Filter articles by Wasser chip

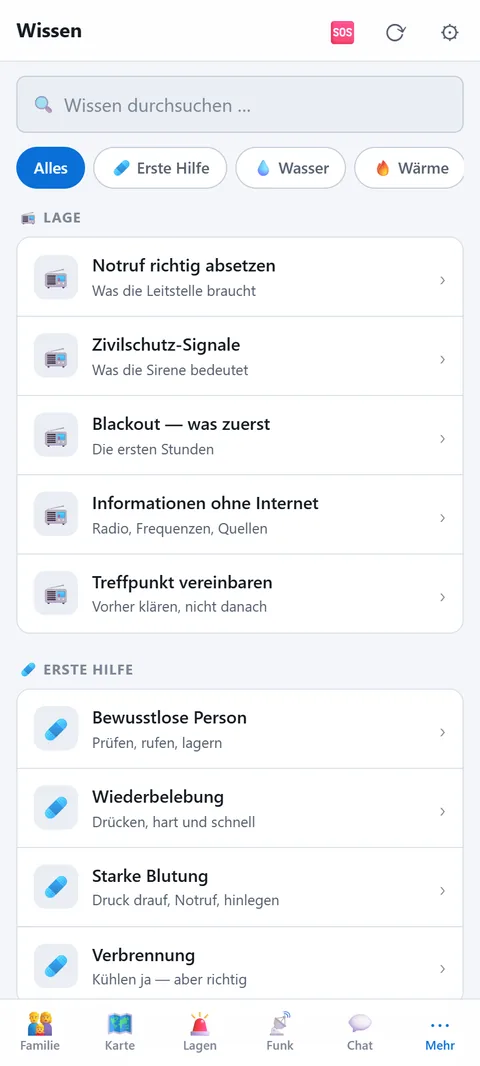point(291,168)
